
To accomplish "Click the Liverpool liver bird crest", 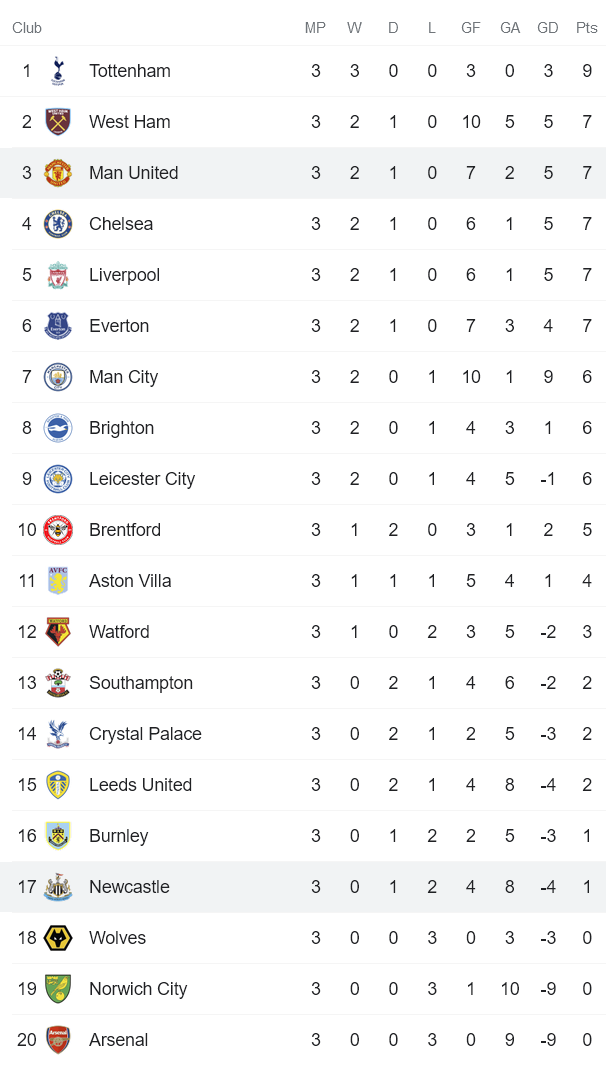I will pos(57,275).
